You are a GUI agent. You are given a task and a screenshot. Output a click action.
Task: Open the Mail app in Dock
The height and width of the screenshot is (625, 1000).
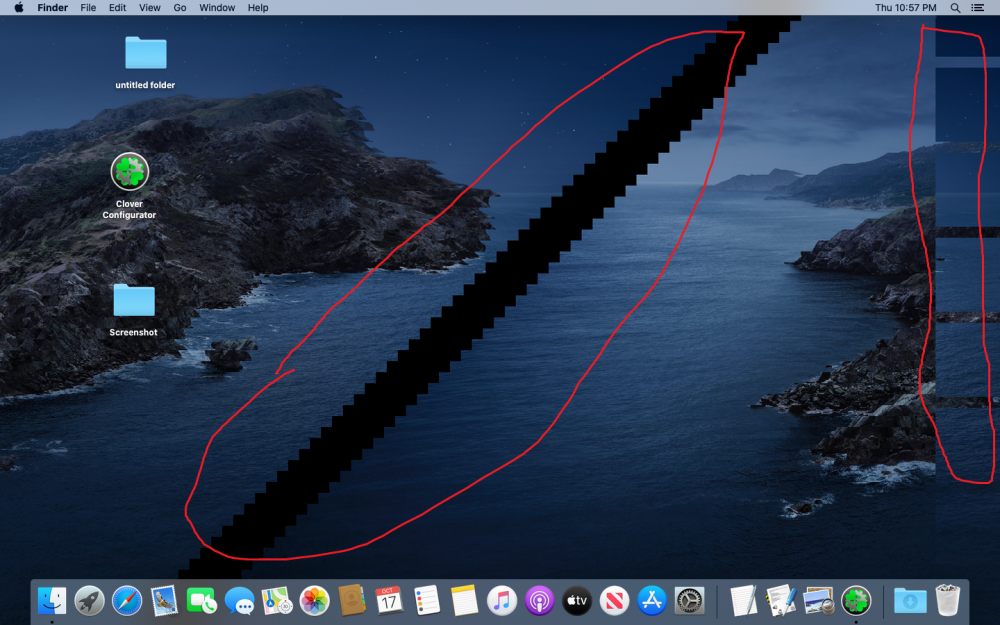(165, 601)
